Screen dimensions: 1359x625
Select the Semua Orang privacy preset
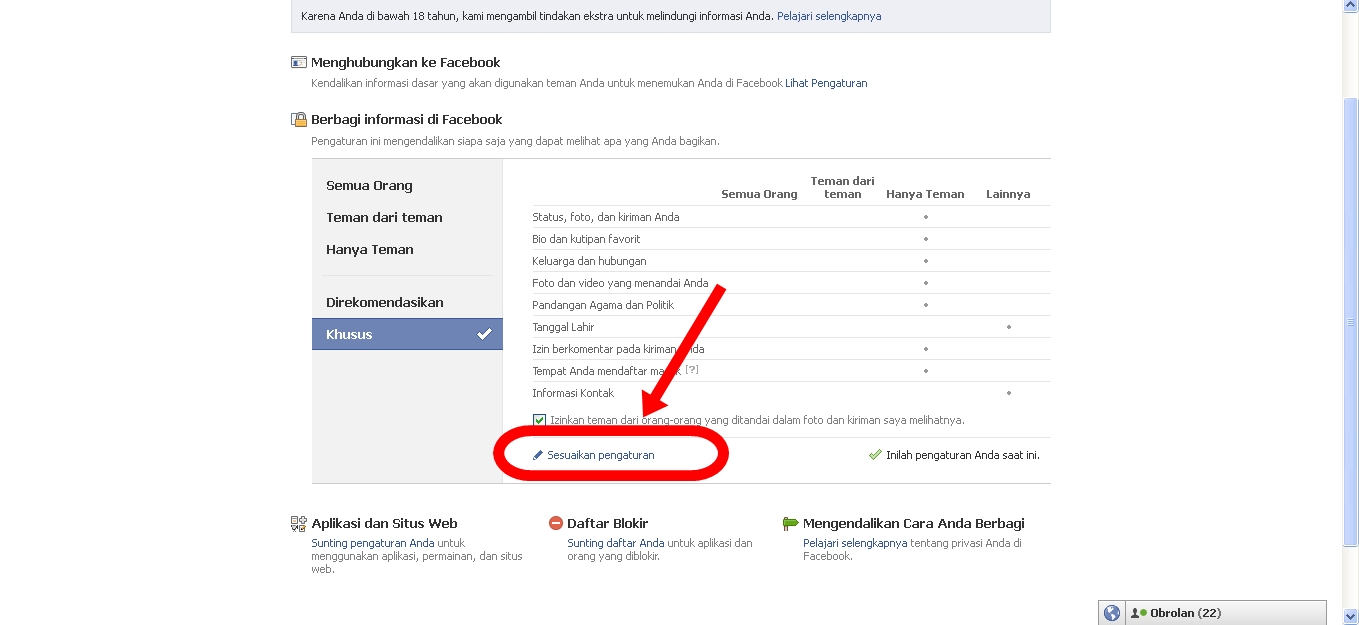click(x=369, y=186)
